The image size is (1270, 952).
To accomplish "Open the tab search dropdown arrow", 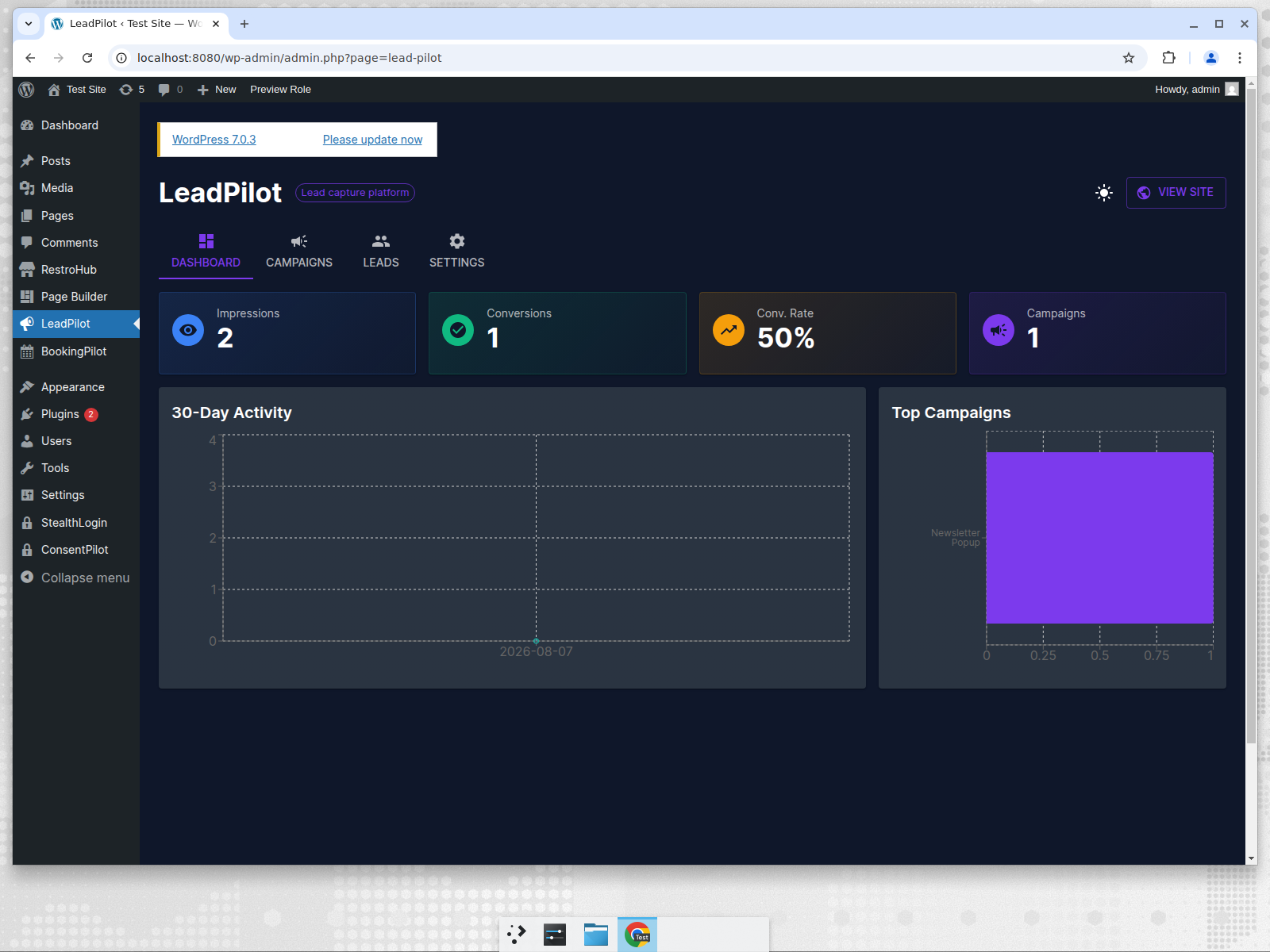I will [x=29, y=24].
